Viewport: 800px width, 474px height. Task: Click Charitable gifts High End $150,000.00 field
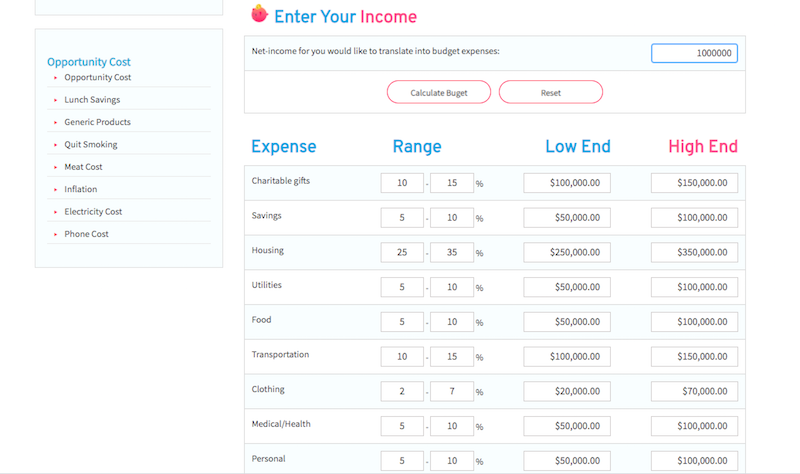click(694, 183)
